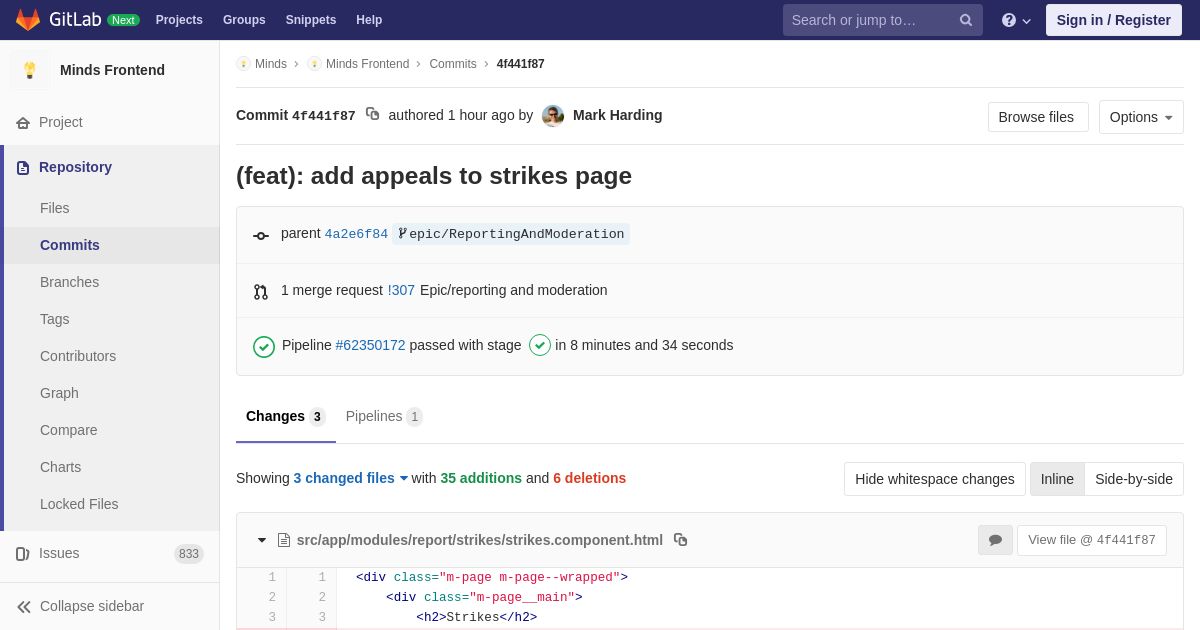This screenshot has height=630, width=1200.
Task: Click the Search or jump to field
Action: 868,20
